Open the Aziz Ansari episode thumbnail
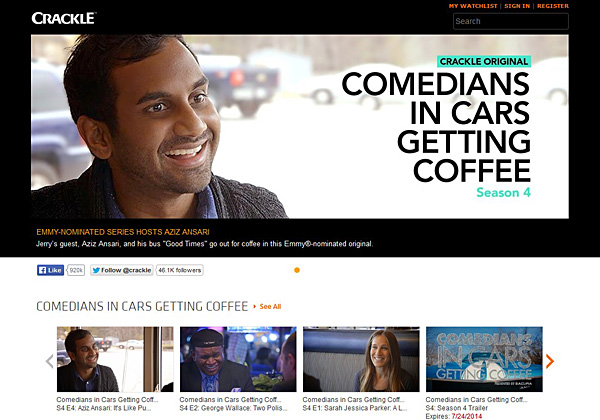The image size is (600, 420). point(115,359)
